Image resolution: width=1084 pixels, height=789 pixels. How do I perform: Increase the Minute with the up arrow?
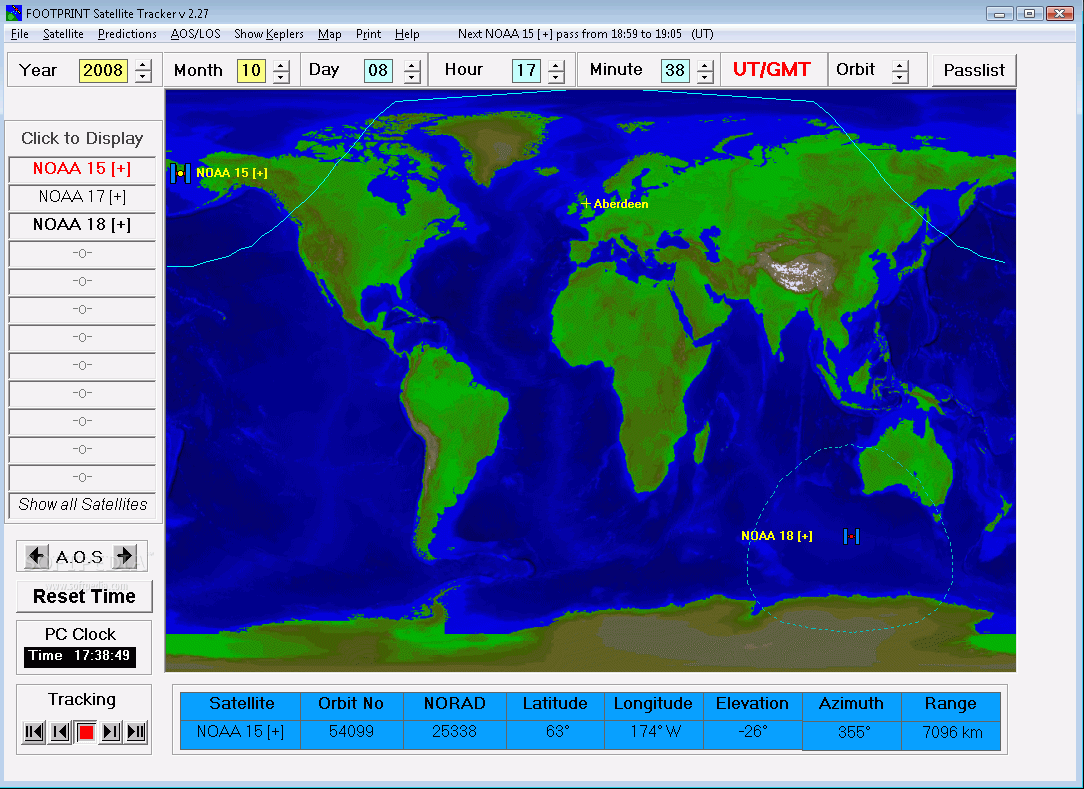pos(704,65)
